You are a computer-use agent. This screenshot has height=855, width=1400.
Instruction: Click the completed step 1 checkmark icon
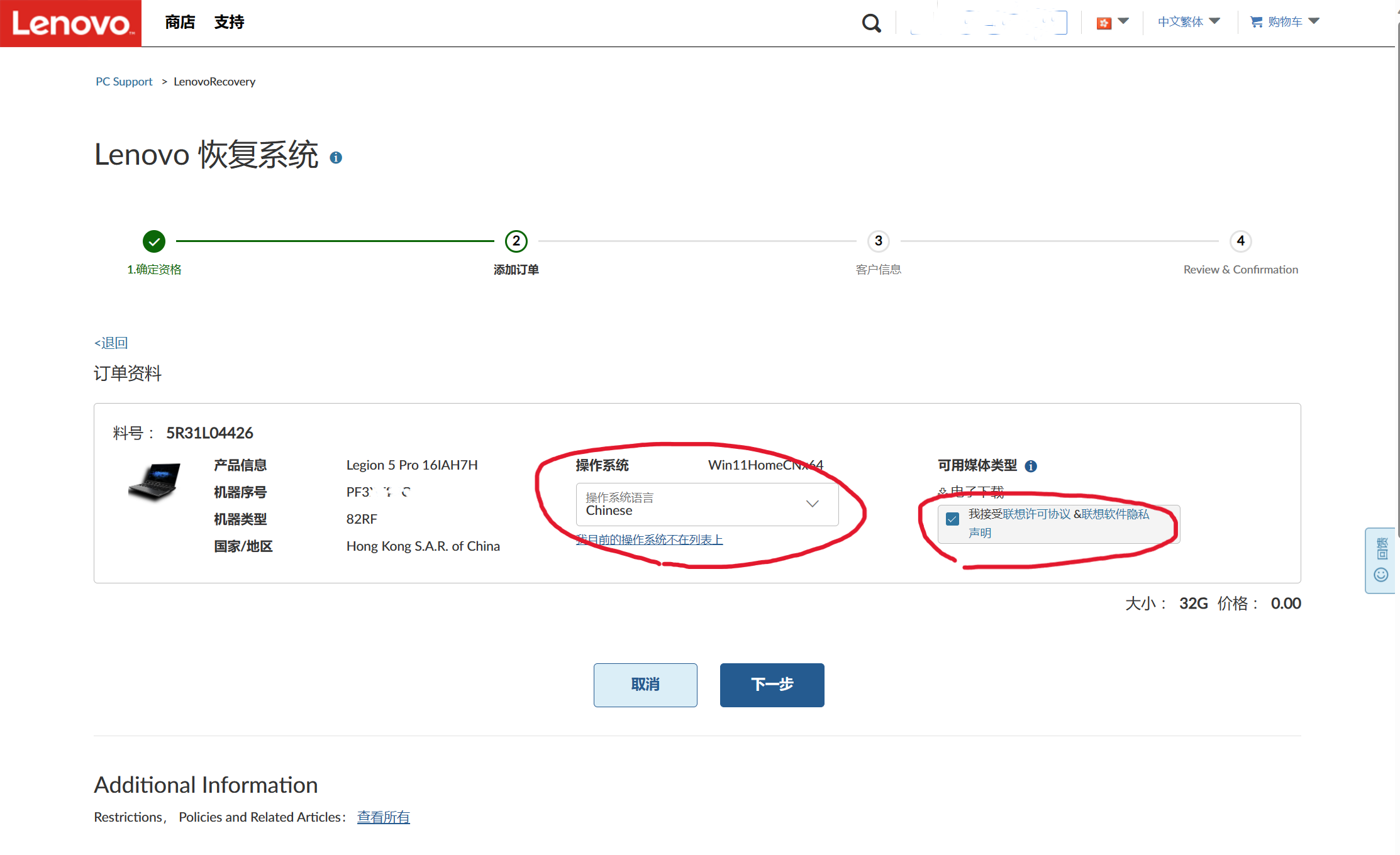click(x=154, y=241)
